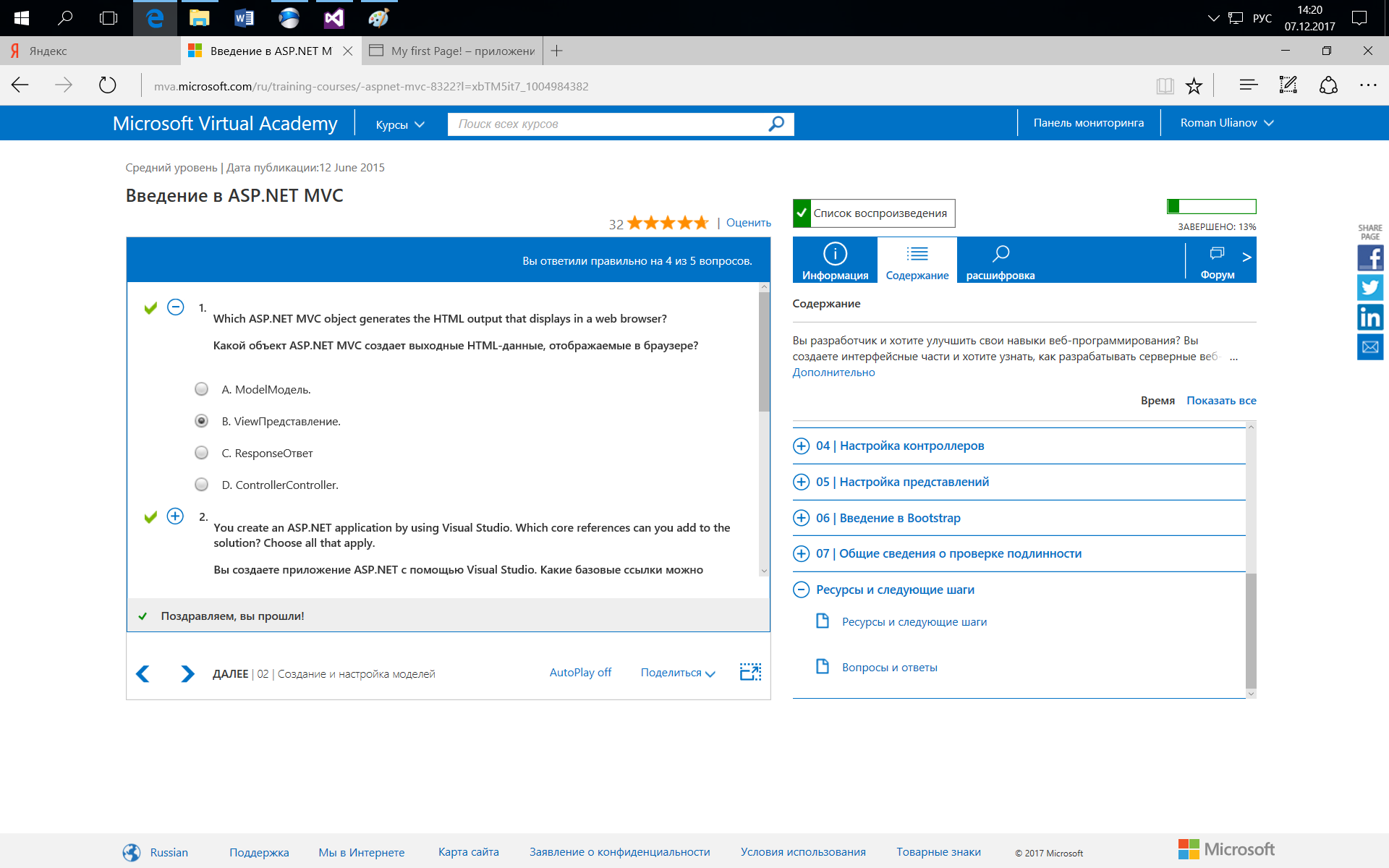Select answer A. ModelМодель
1389x868 pixels.
[202, 389]
